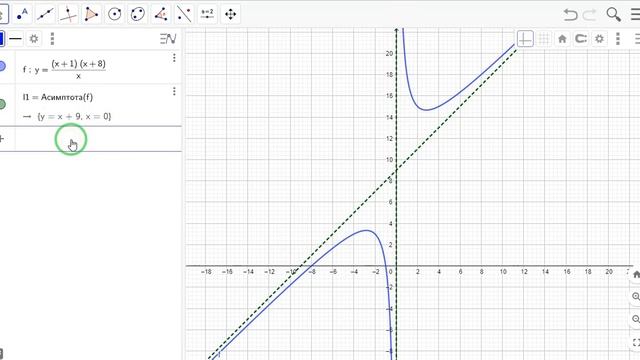This screenshot has width=640, height=360.
Task: Toggle grid display in graphics style bar
Action: 544,39
